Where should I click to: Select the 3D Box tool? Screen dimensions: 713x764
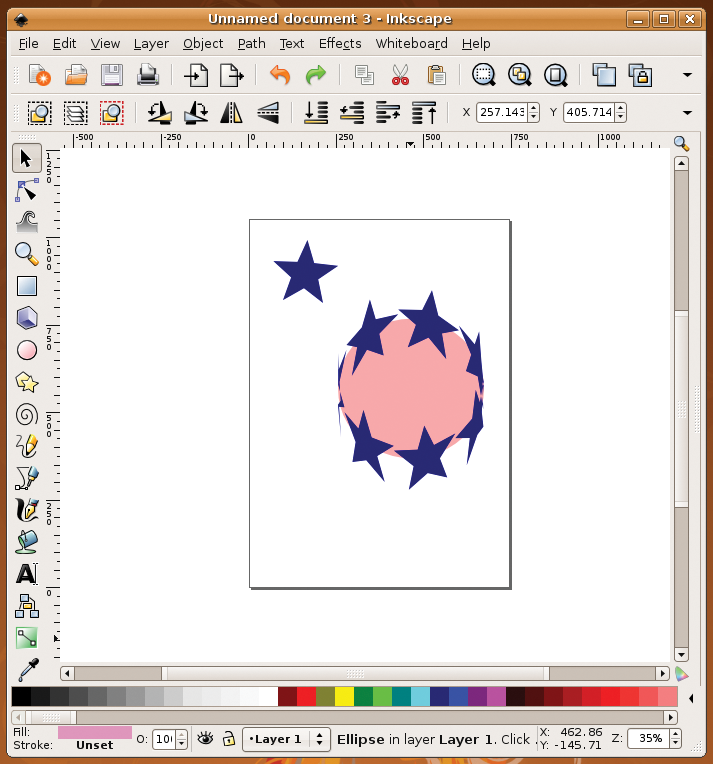[x=27, y=318]
